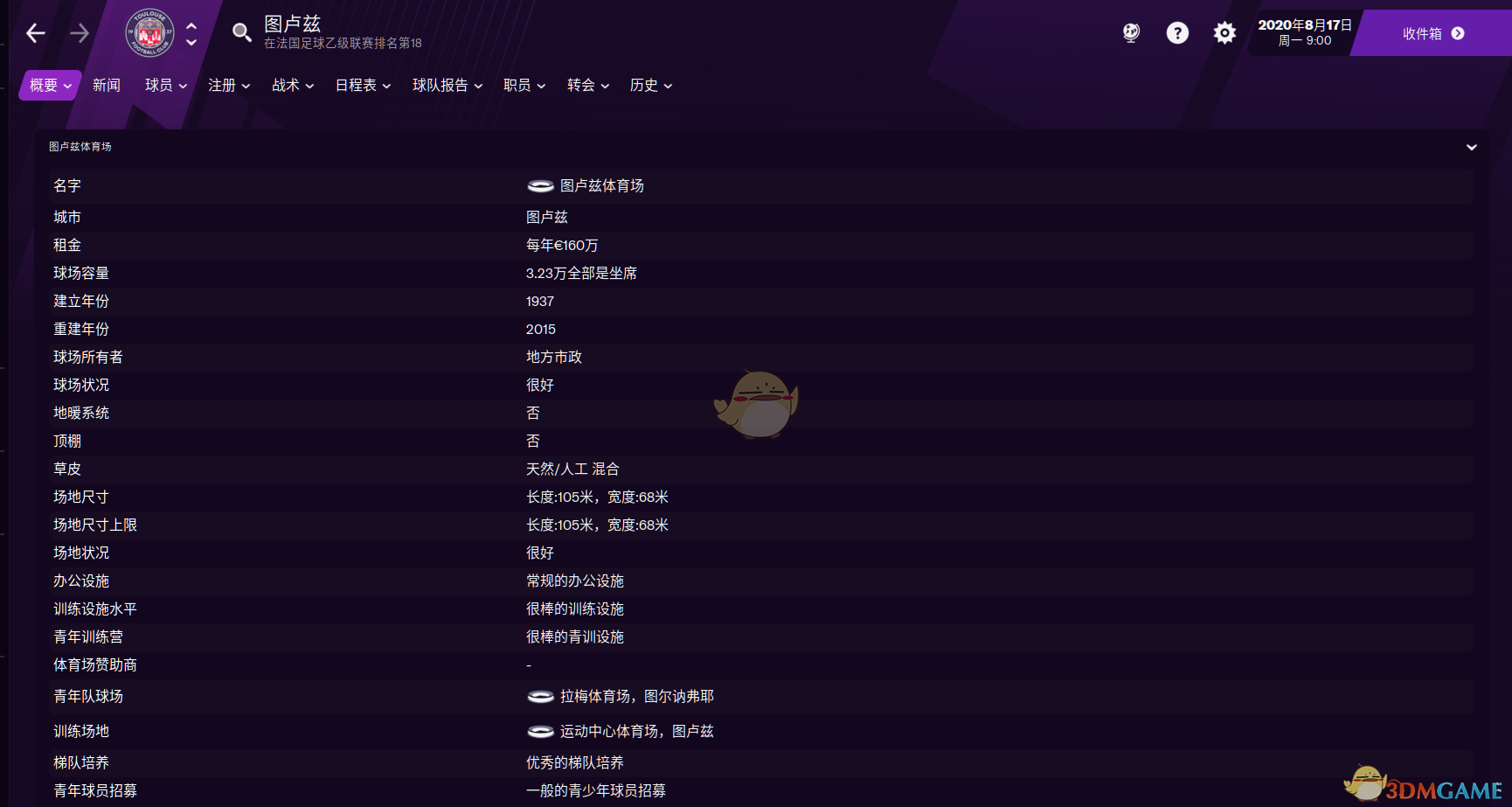Open the 图卢兹体育场 name link
This screenshot has height=807, width=1512.
602,185
